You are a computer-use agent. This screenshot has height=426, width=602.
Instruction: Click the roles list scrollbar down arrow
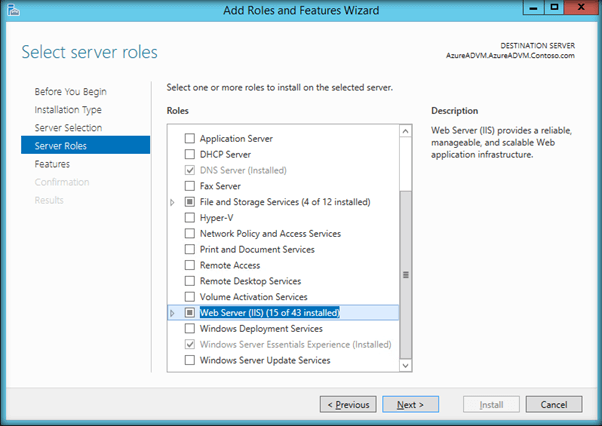point(405,366)
